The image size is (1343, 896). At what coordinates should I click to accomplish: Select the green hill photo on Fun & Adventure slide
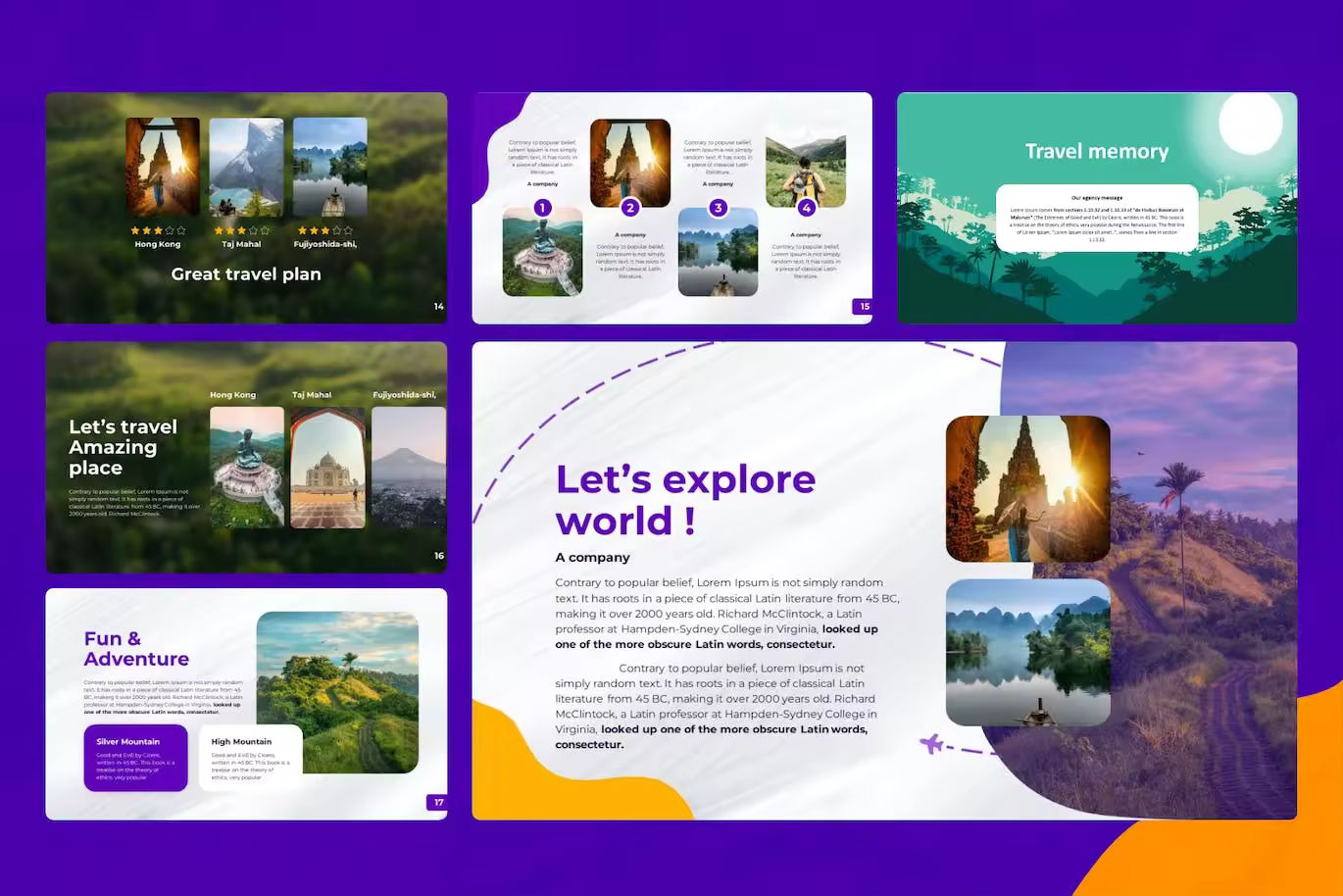tap(337, 692)
